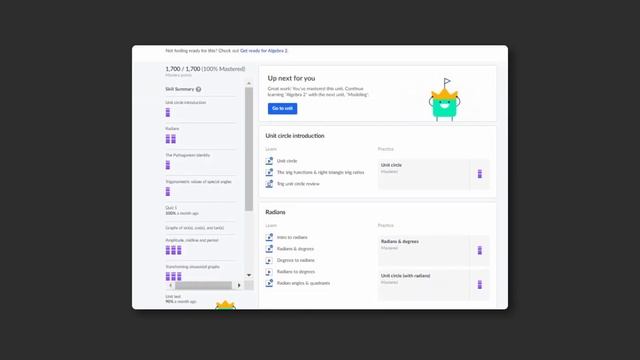Viewport: 640px width, 360px height.
Task: Select mastery icon on Unit circle (with radians) card
Action: tap(480, 284)
